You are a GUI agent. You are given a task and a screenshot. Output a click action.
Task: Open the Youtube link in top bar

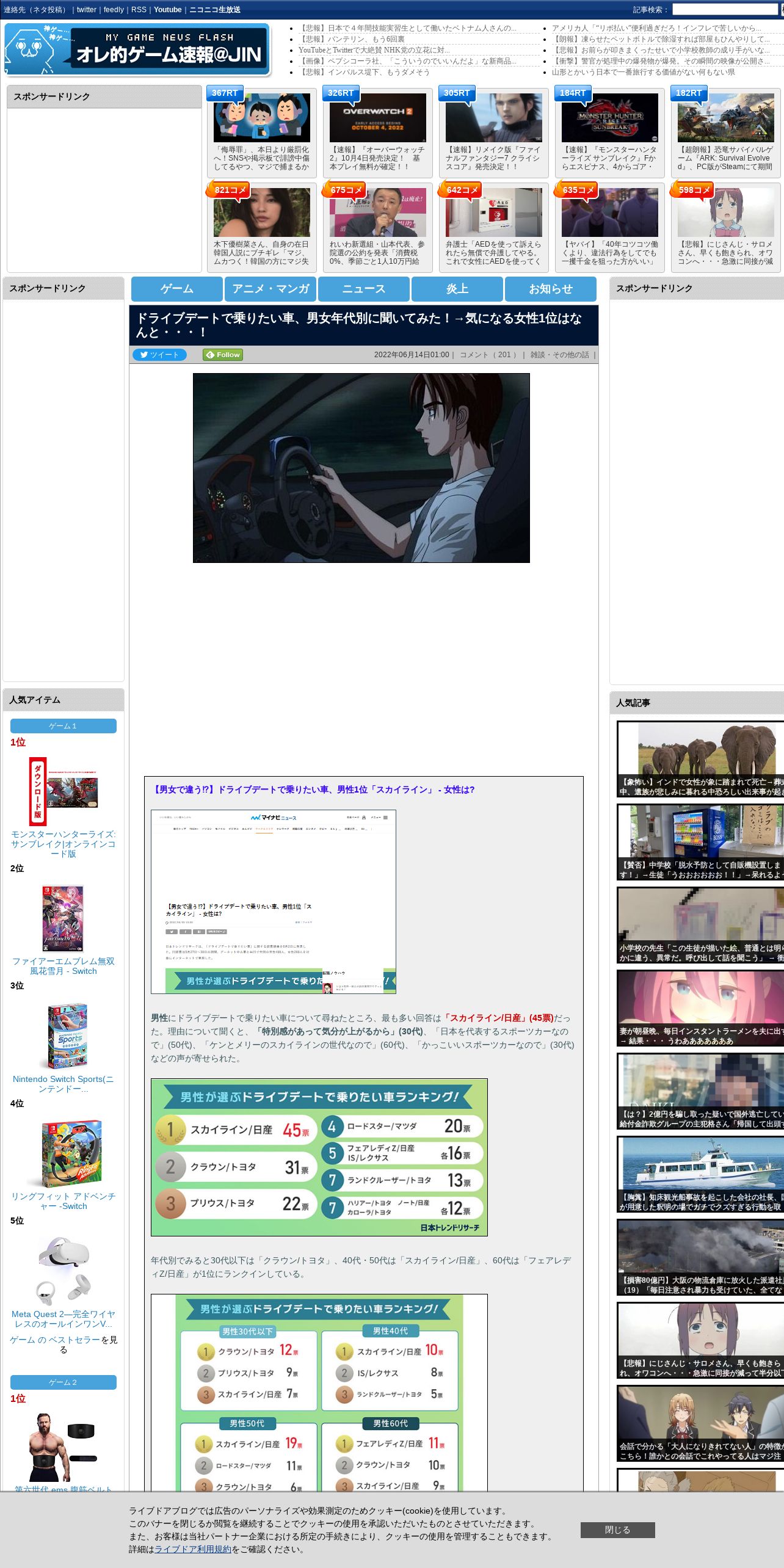tap(168, 10)
